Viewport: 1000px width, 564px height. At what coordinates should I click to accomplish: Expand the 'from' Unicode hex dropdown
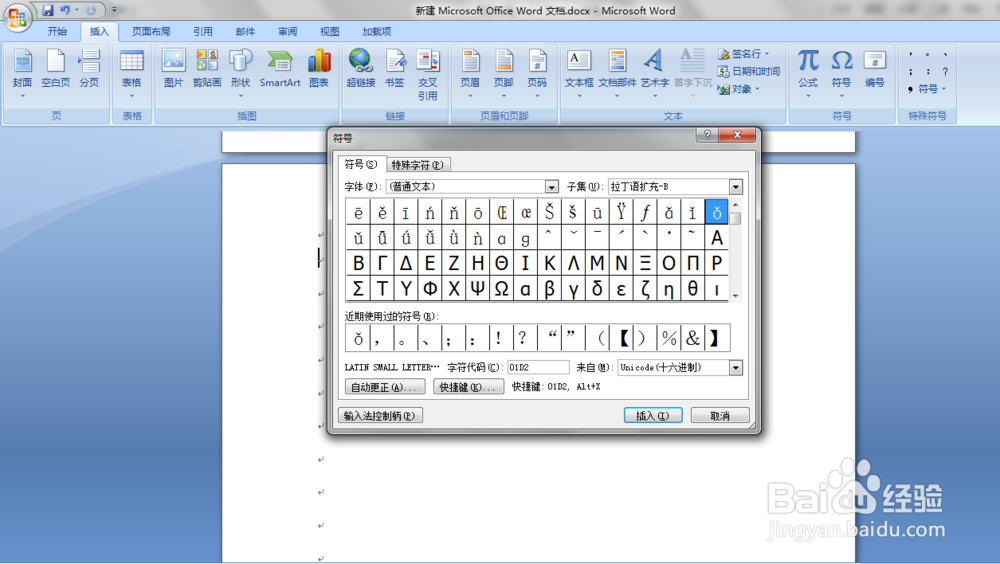(x=736, y=368)
